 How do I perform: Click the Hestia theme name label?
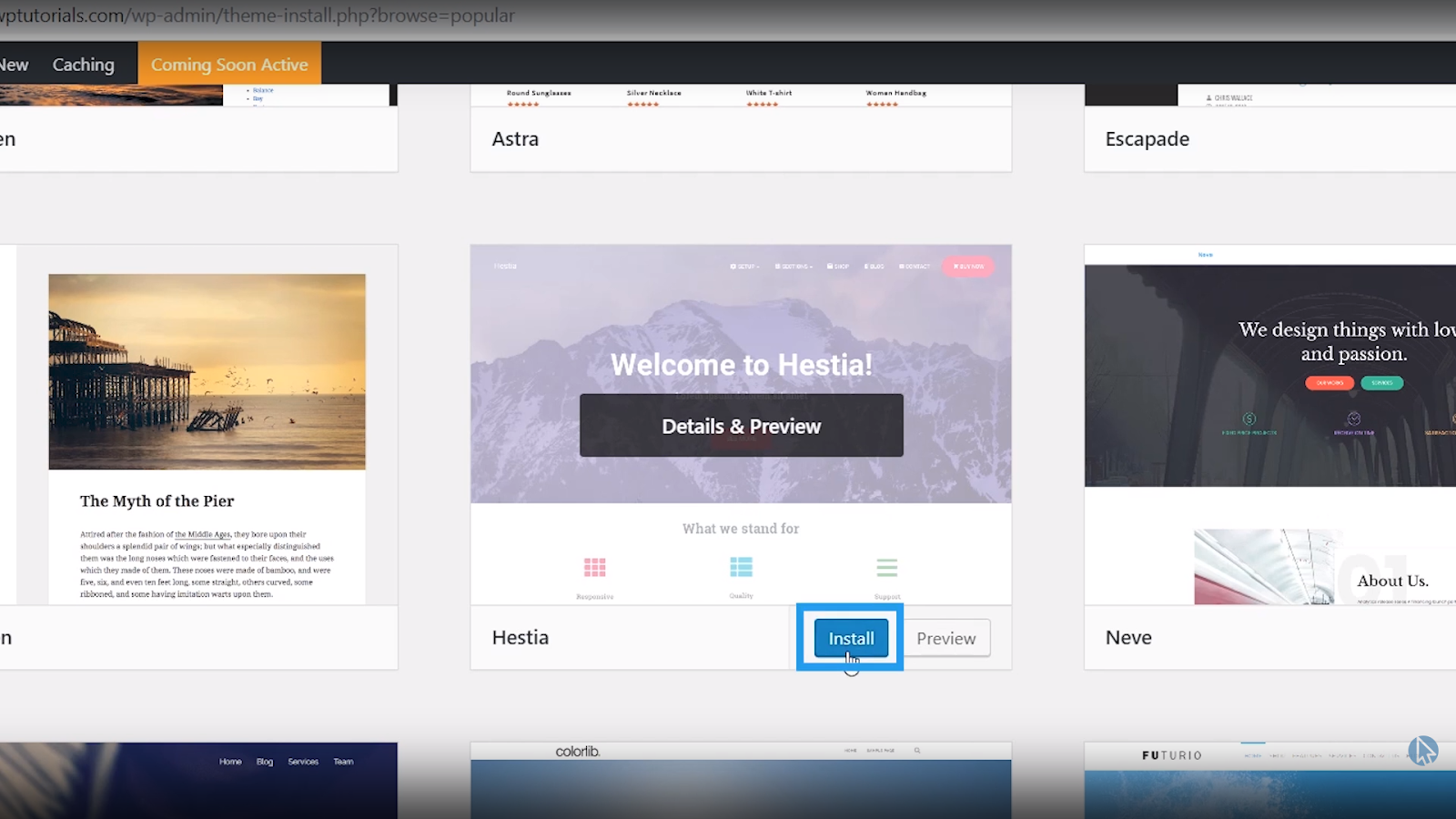tap(521, 638)
